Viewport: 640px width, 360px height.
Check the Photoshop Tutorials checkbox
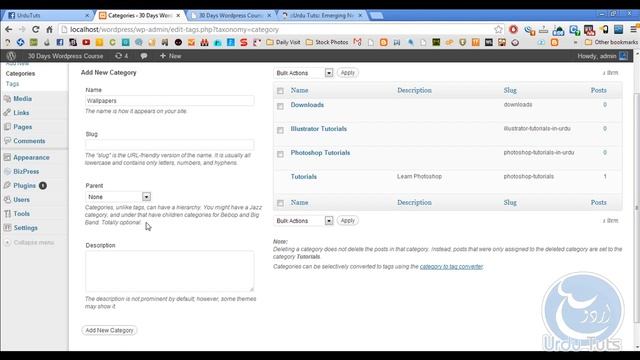click(x=280, y=154)
